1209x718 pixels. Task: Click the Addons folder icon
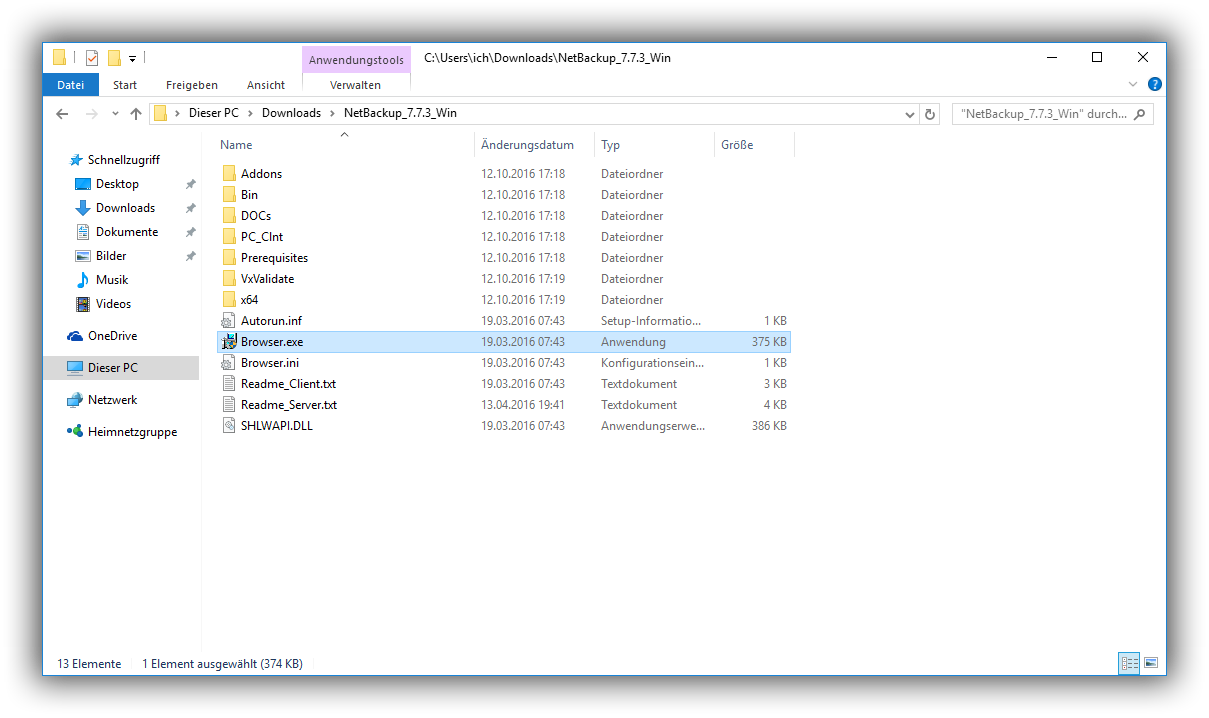click(x=229, y=174)
